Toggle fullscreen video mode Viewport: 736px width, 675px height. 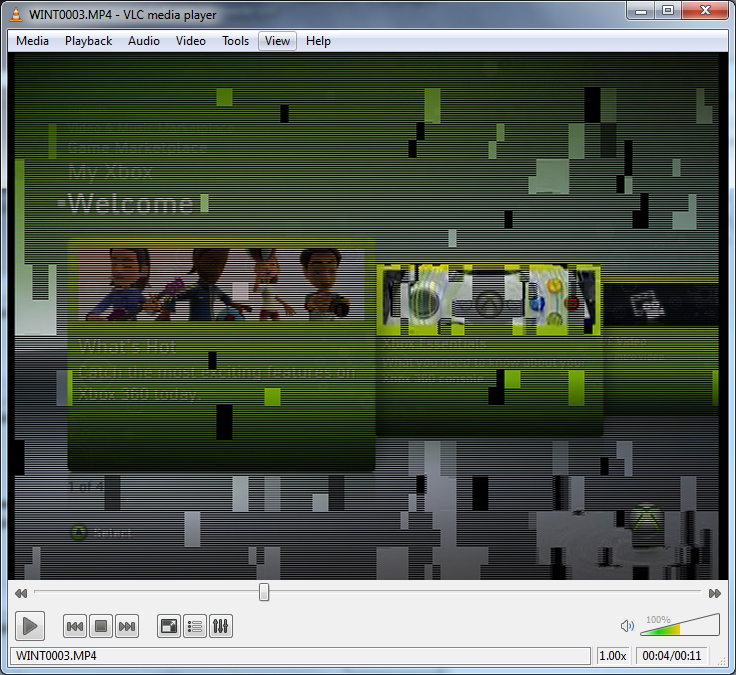(169, 626)
